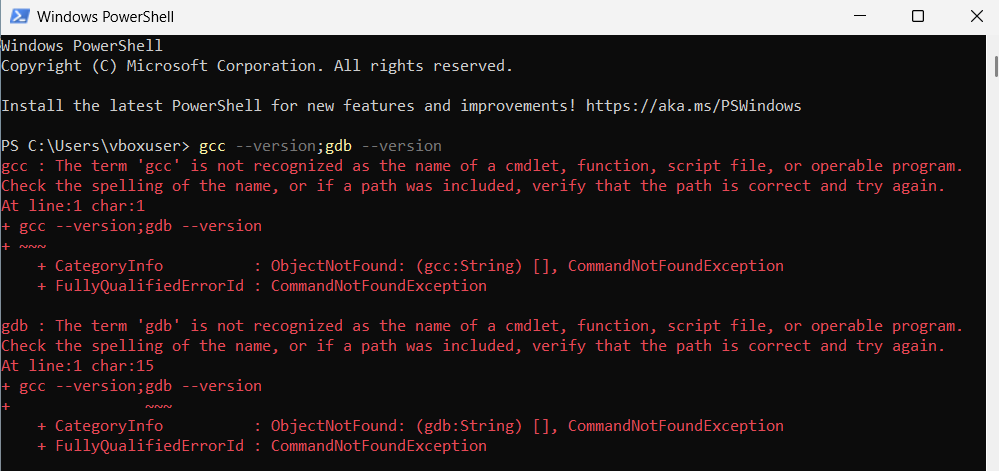
Task: Click the empty scrollbar track below the thumb
Action: (x=995, y=300)
